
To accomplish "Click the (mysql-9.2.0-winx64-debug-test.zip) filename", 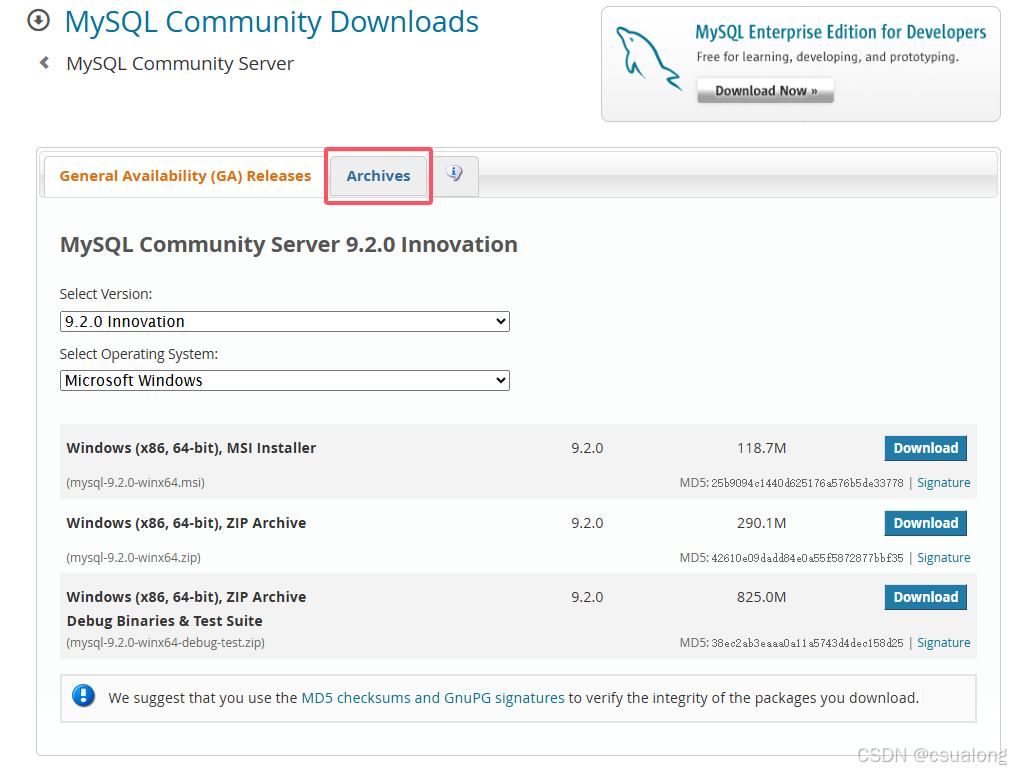I will [x=165, y=643].
